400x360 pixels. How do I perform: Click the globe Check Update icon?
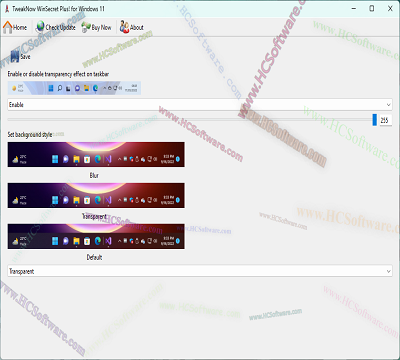click(40, 27)
